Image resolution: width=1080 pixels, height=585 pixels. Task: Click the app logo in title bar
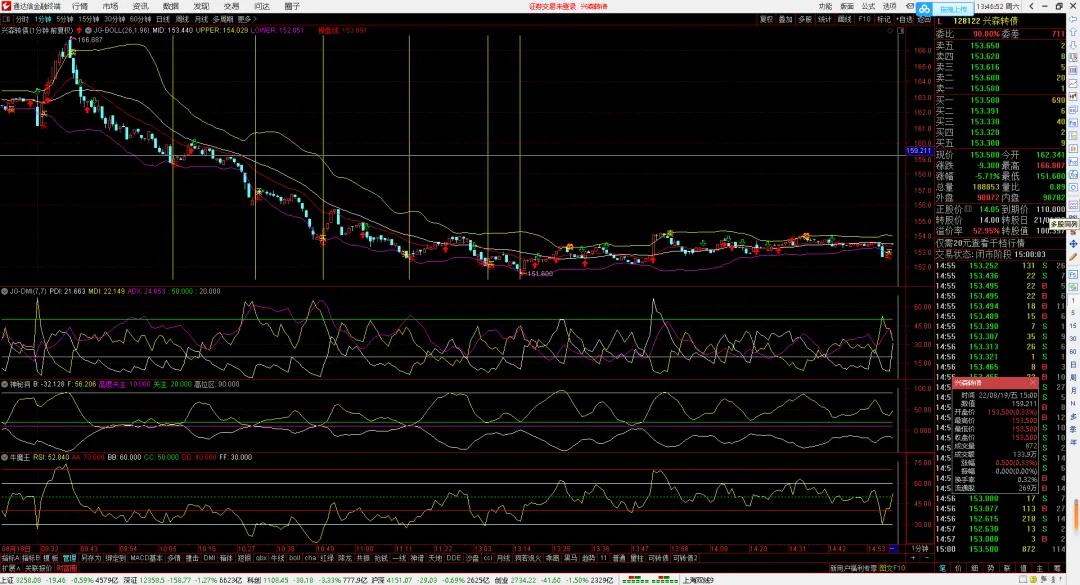point(6,6)
